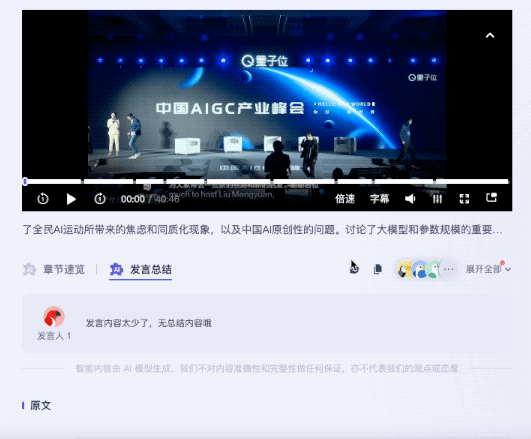
Task: Click the yellow toucan speaker avatar
Action: coord(404,270)
